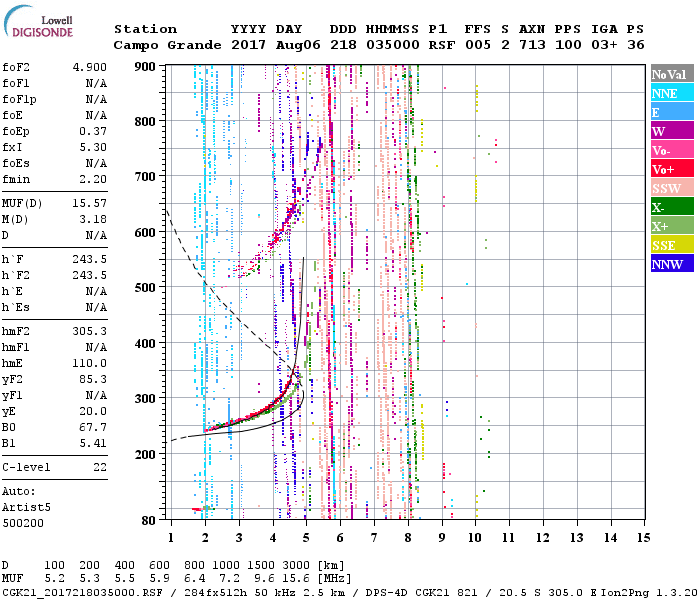
Task: Click the purple W legend swatch
Action: pyautogui.click(x=672, y=131)
